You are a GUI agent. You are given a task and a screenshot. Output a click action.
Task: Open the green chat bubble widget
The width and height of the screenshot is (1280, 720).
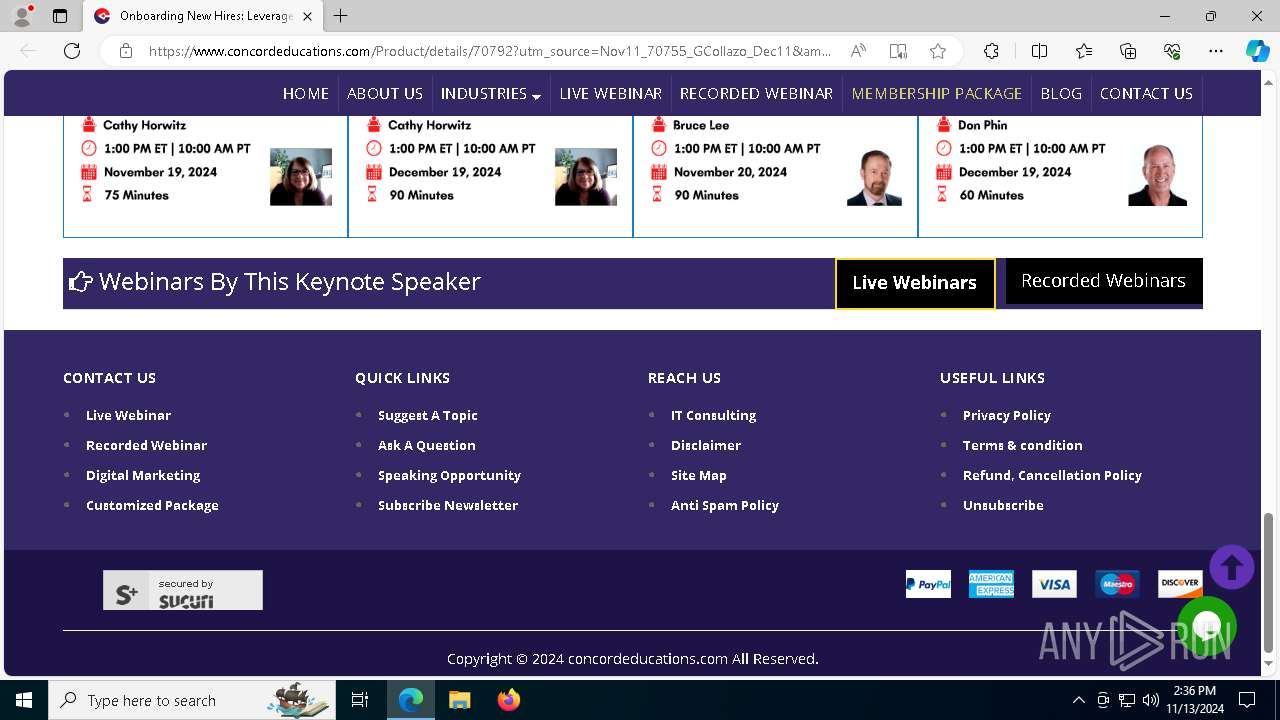[x=1207, y=626]
